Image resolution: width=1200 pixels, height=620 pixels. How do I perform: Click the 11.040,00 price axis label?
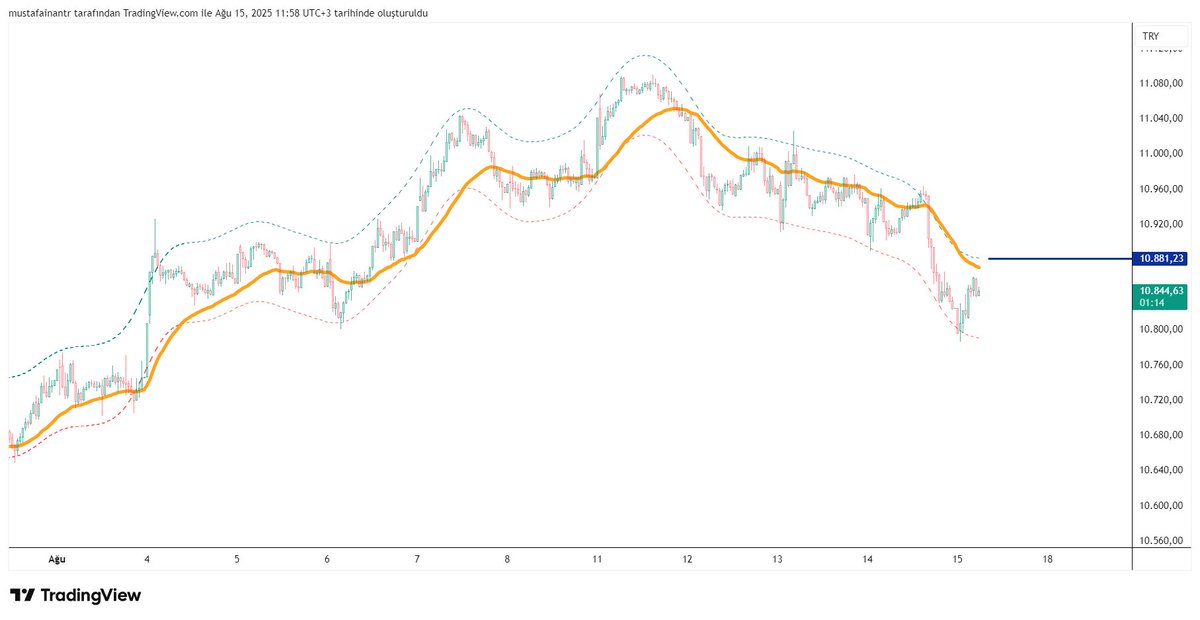pyautogui.click(x=1161, y=118)
